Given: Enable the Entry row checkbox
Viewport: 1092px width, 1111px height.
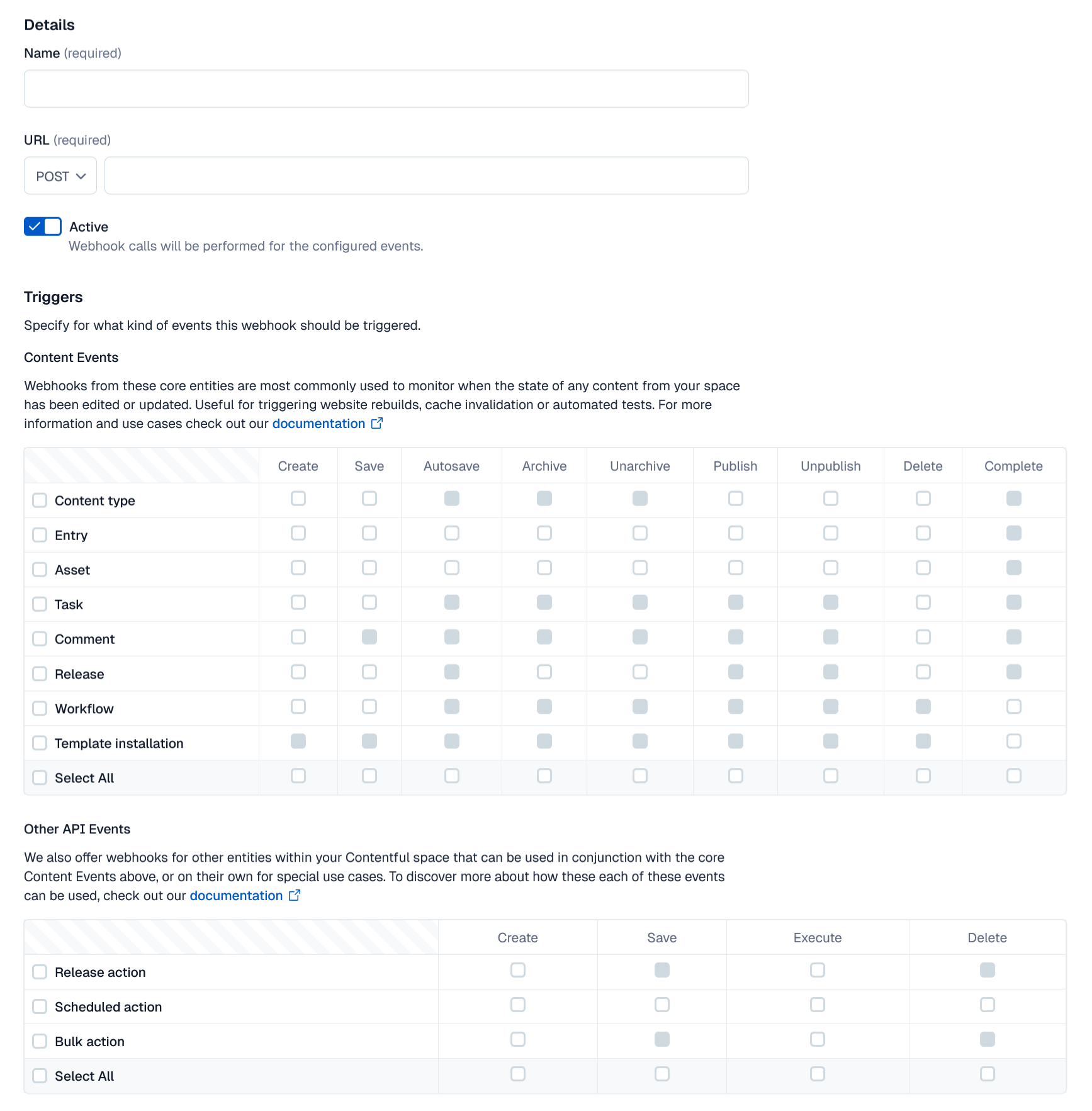Looking at the screenshot, I should 39,534.
